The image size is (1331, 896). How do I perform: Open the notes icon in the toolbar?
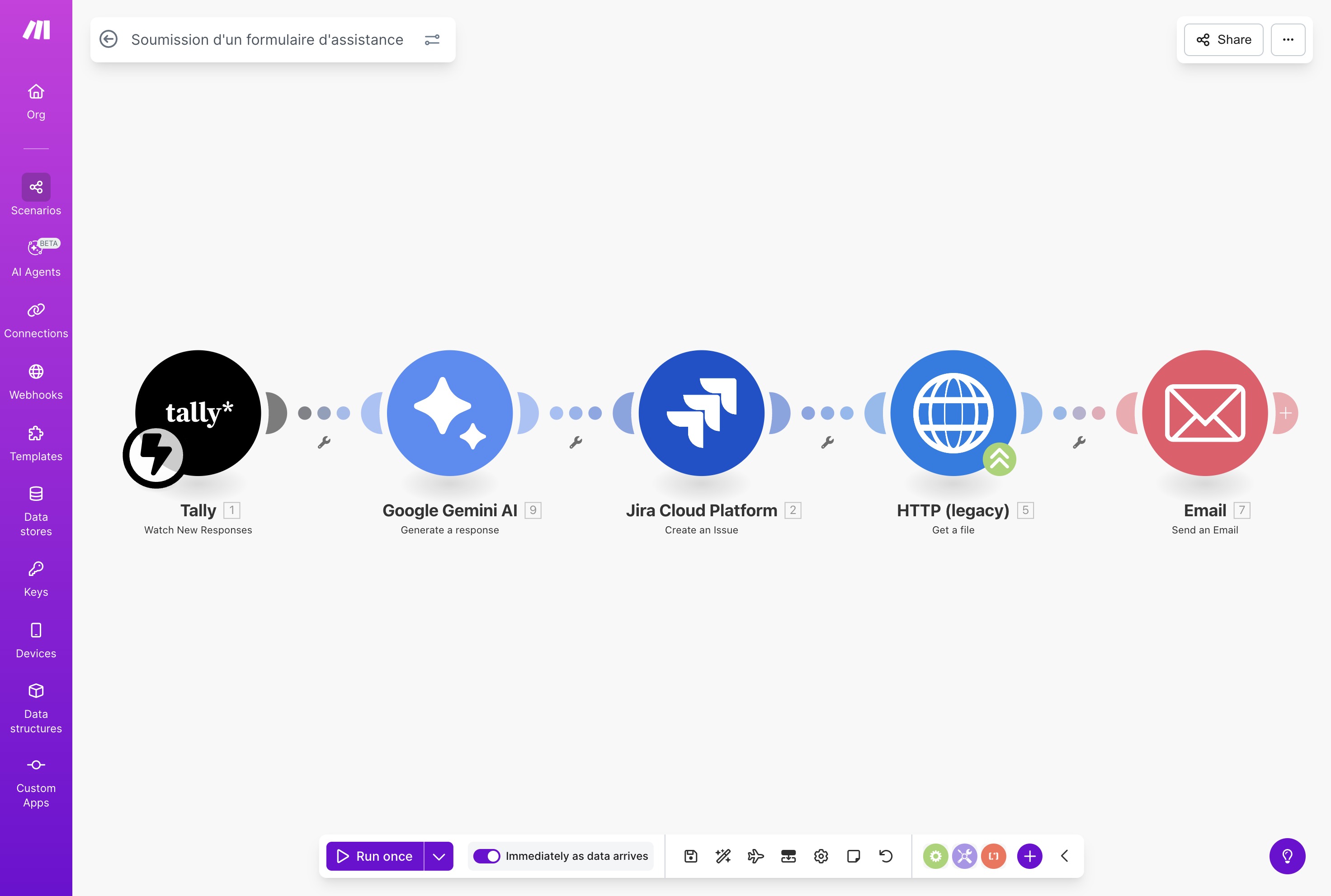pos(853,856)
